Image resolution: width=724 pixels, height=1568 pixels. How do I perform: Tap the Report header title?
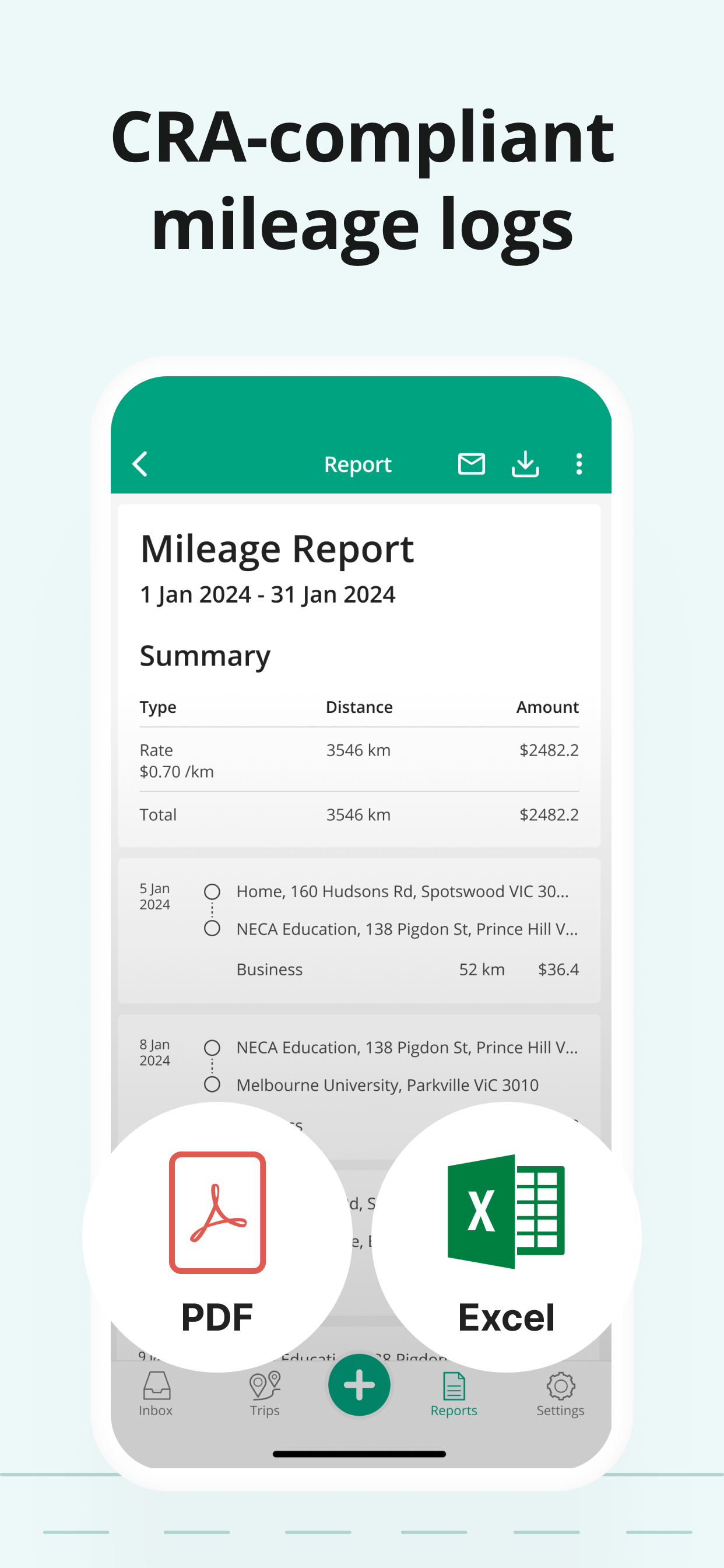point(358,464)
